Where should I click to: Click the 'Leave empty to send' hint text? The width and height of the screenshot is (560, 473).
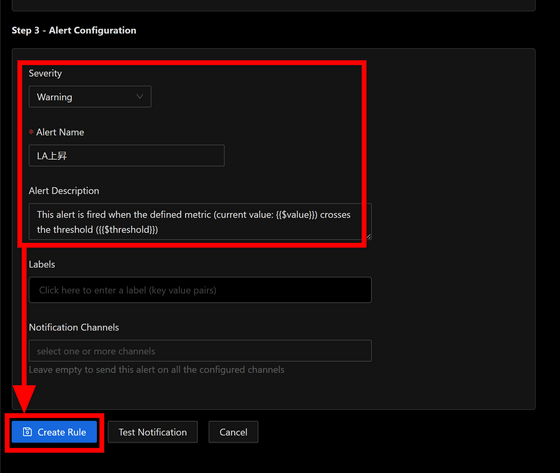coord(156,370)
